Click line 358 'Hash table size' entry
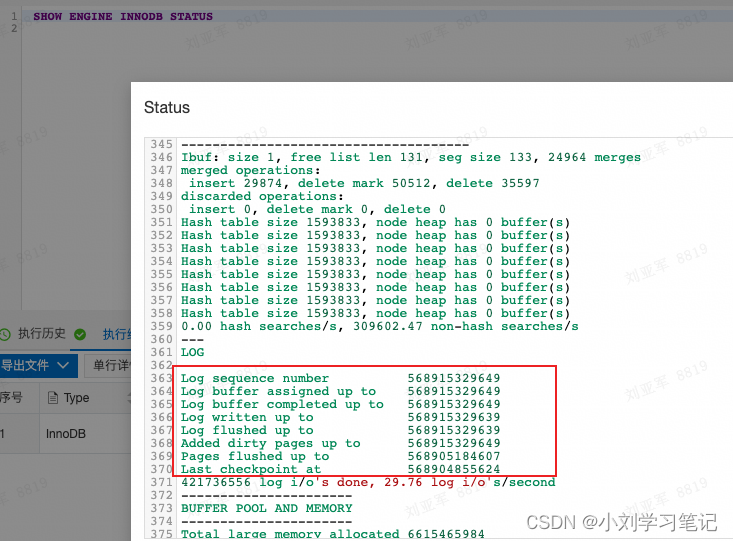The height and width of the screenshot is (541, 733). [x=375, y=313]
